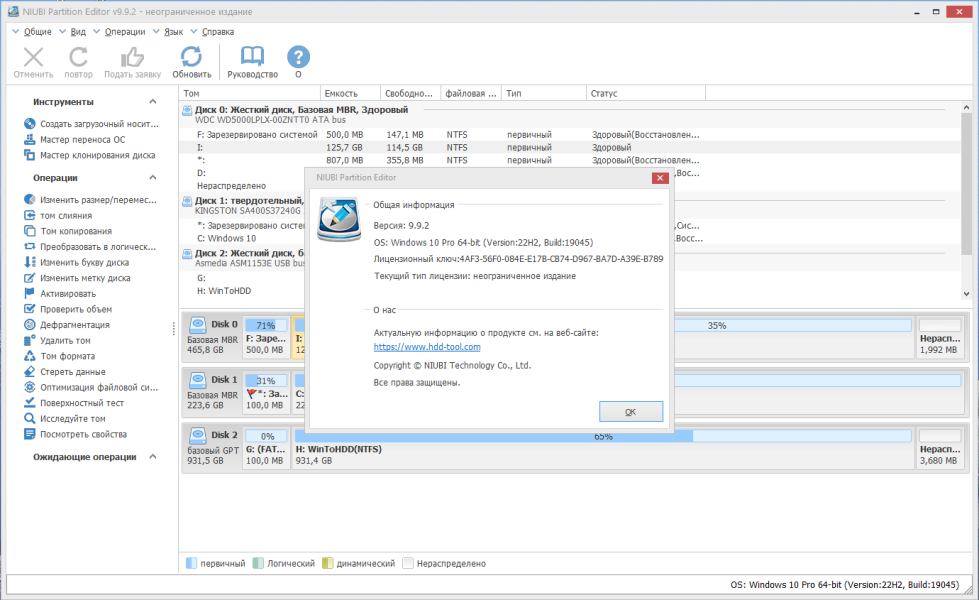The width and height of the screenshot is (979, 600).
Task: Click the Подать заявку thumbs-up icon
Action: 132,57
